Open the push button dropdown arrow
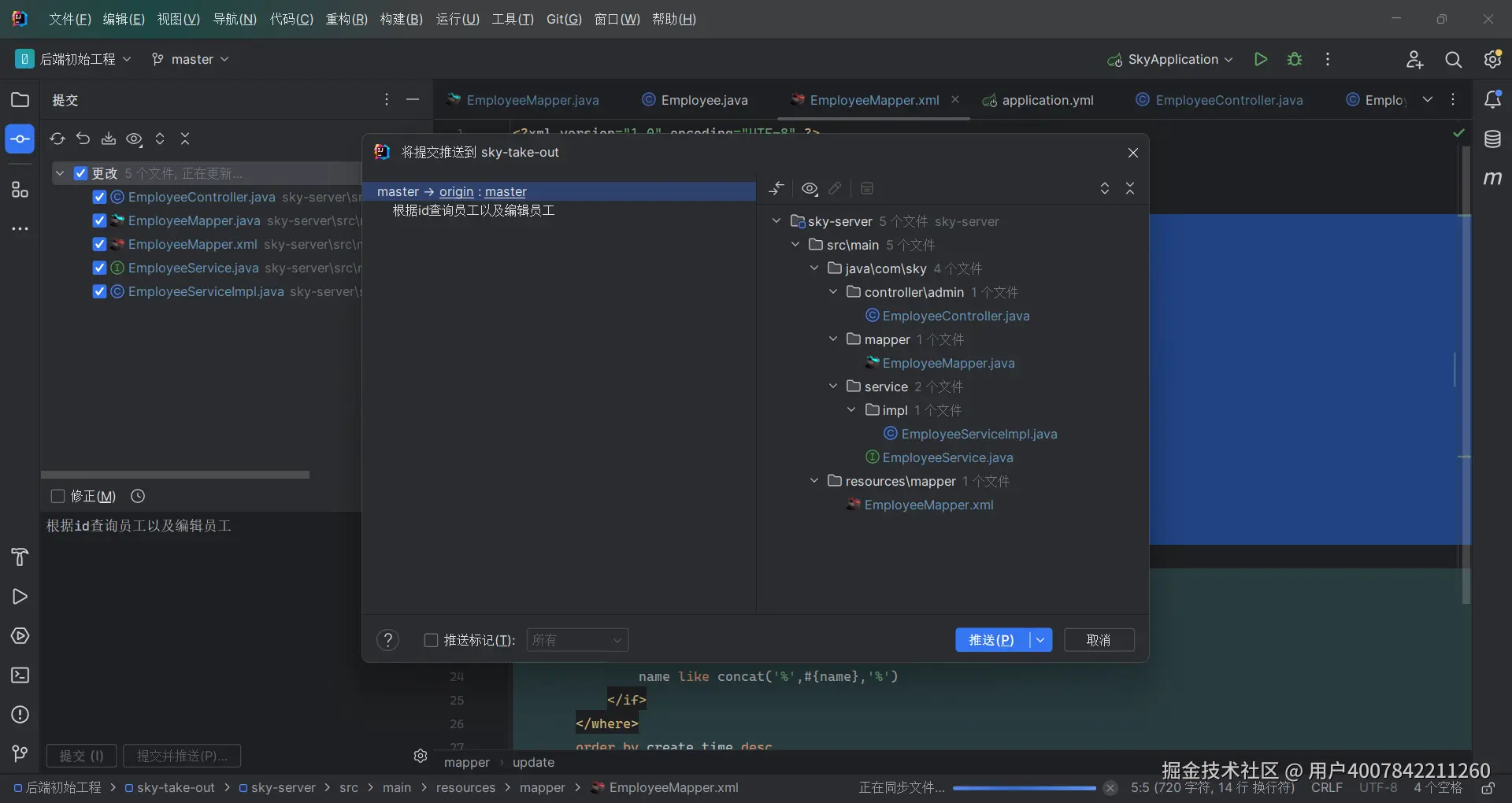This screenshot has height=803, width=1512. (x=1040, y=640)
